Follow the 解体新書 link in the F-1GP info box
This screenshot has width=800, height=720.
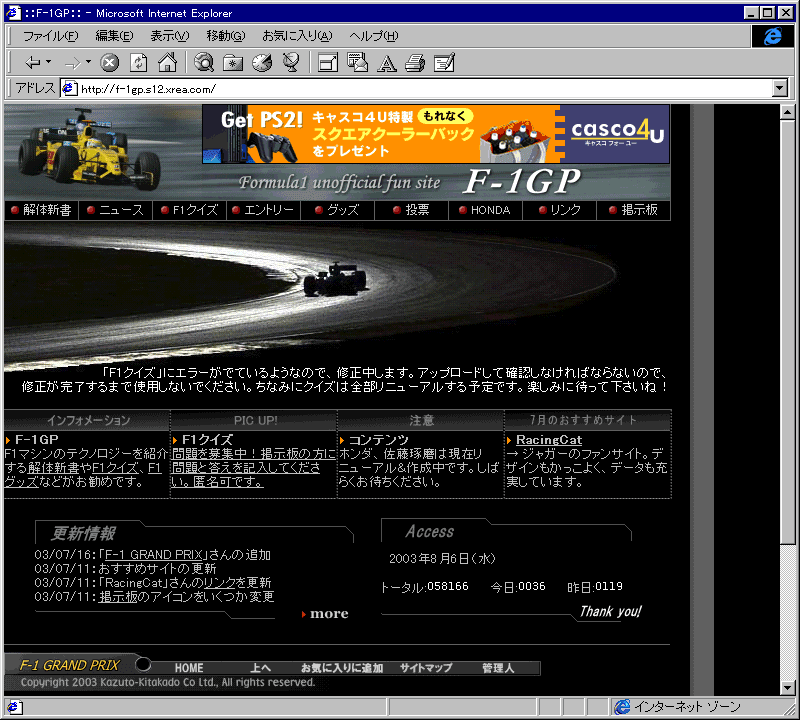[54, 468]
